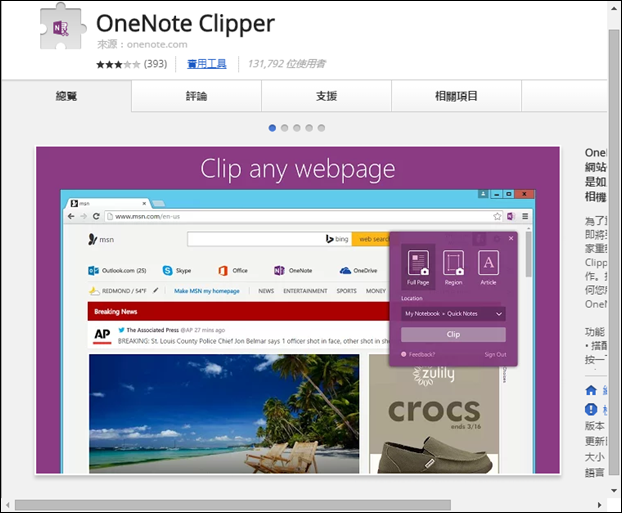Select the third carousel dot

297,128
